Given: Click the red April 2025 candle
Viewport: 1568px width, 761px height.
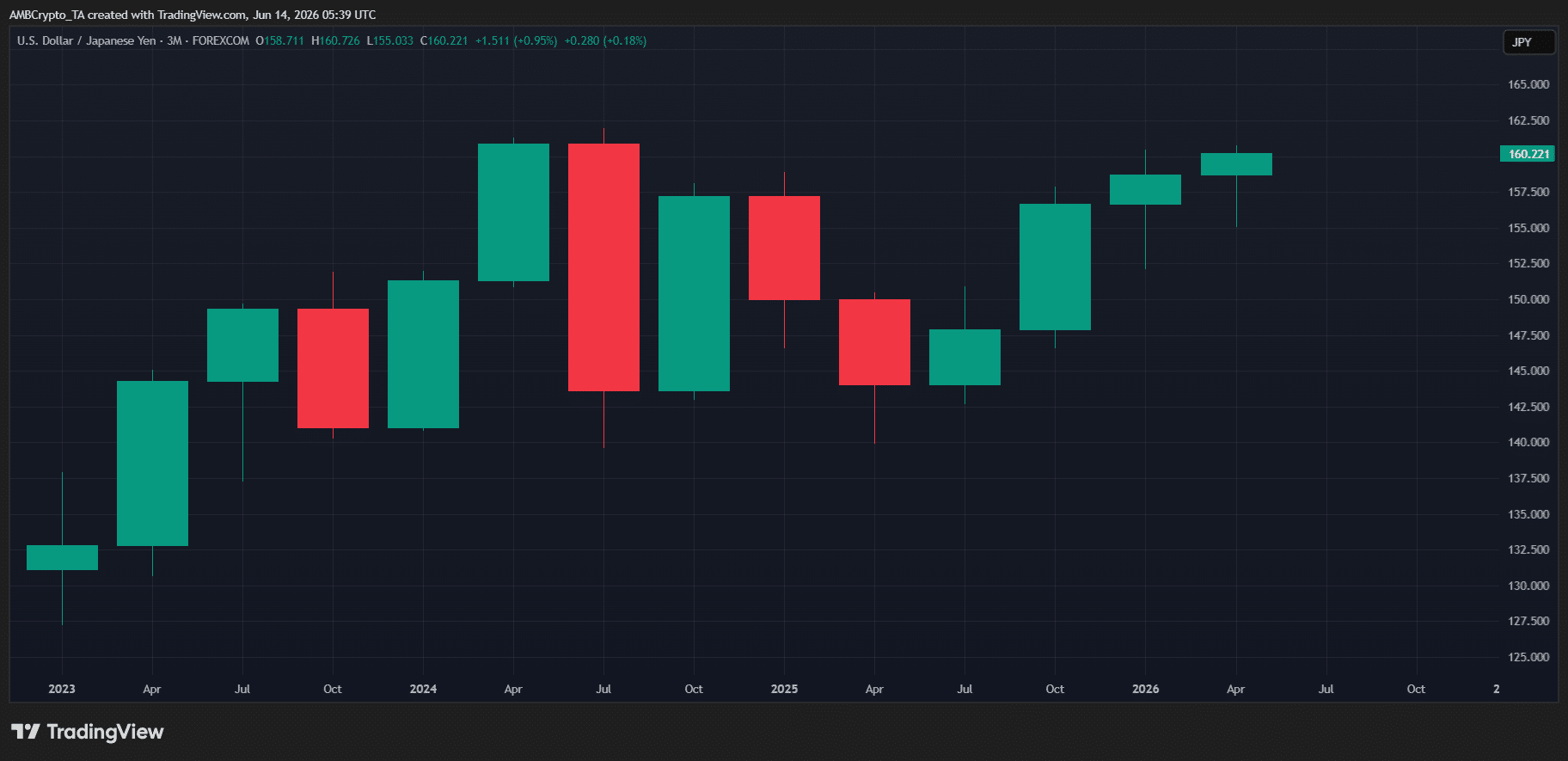Looking at the screenshot, I should 874,342.
